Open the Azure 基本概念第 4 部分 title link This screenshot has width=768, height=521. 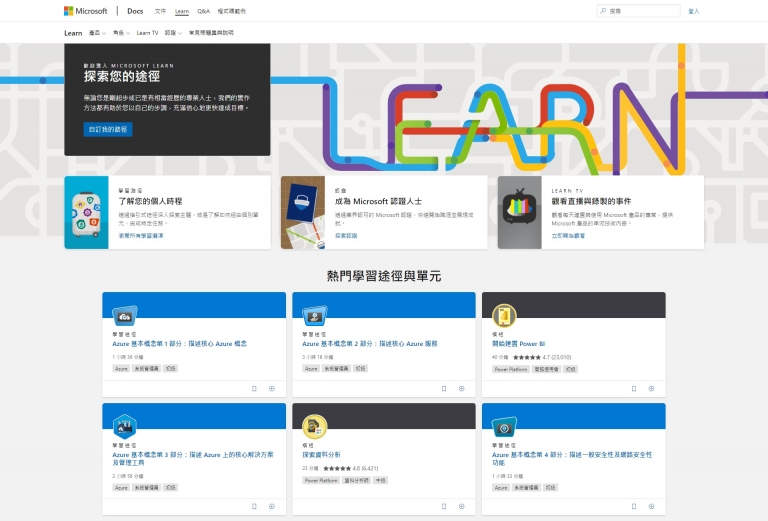pyautogui.click(x=572, y=458)
